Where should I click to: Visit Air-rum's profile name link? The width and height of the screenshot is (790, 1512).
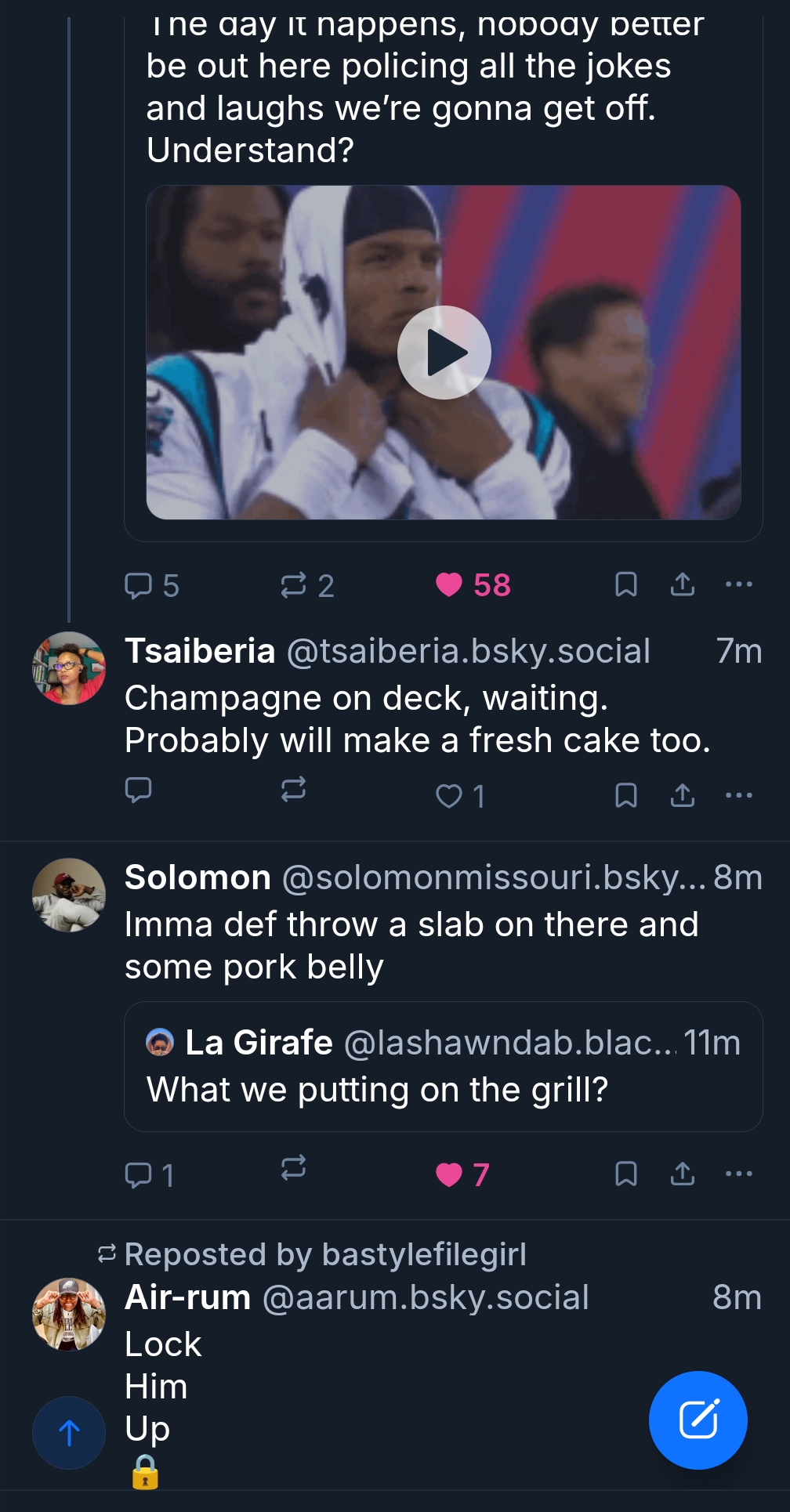coord(188,1297)
